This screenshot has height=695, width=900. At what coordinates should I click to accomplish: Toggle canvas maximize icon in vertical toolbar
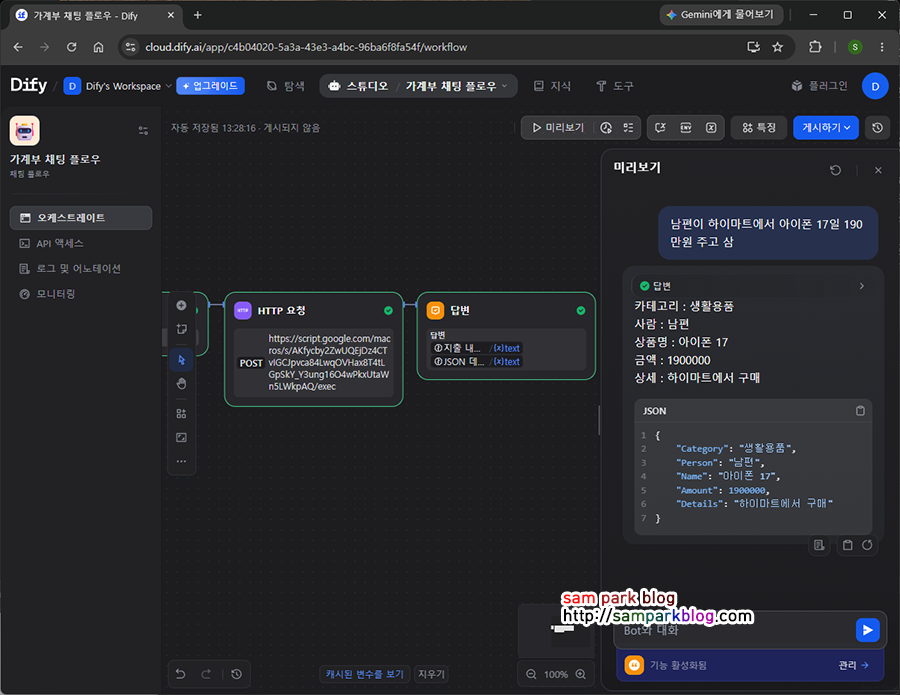click(x=181, y=437)
